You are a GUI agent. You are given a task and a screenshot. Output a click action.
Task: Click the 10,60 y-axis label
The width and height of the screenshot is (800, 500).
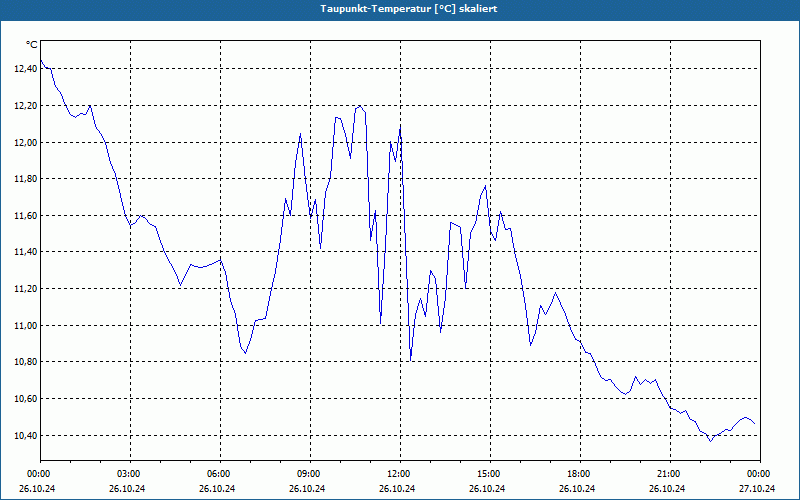(26, 398)
